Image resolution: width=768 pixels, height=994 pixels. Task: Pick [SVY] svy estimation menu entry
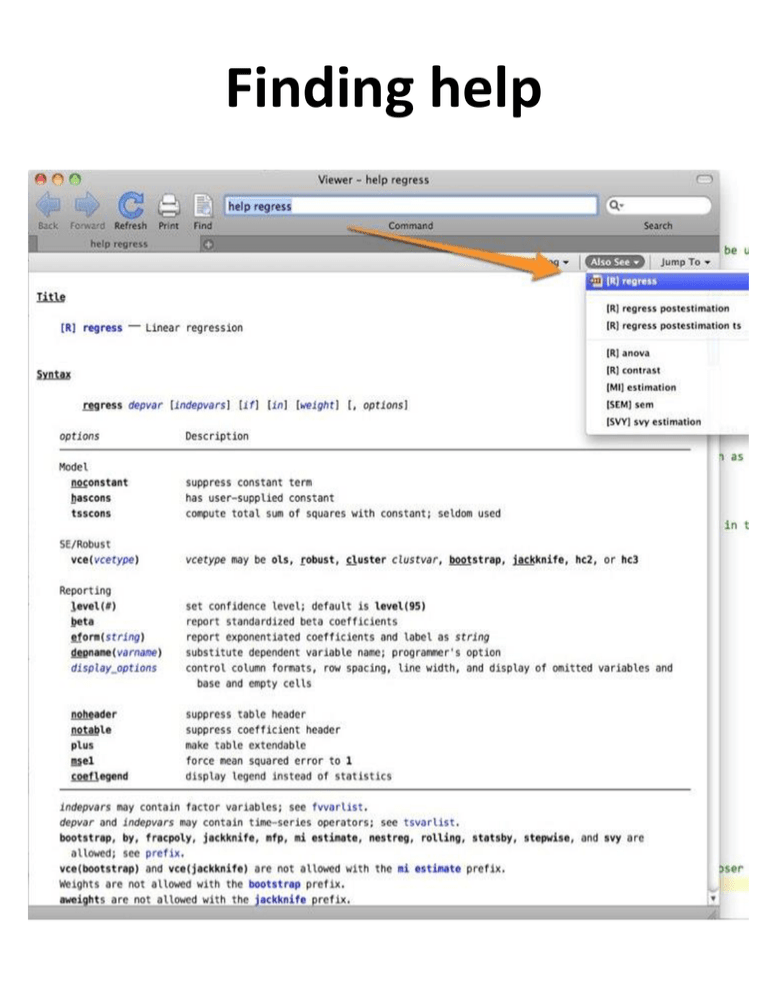click(x=653, y=422)
